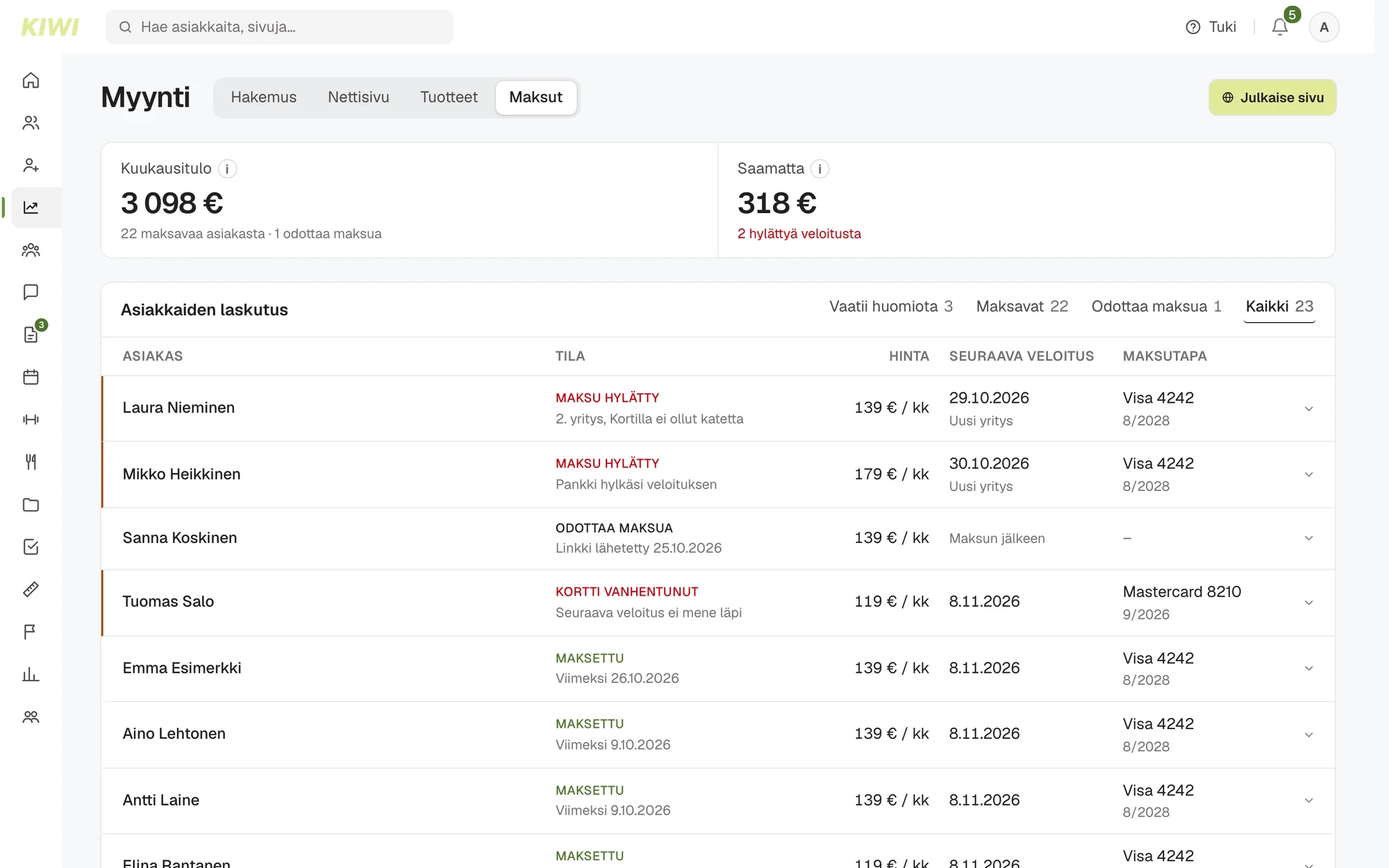Open the user avatar A menu
This screenshot has height=868, width=1389.
tap(1324, 27)
